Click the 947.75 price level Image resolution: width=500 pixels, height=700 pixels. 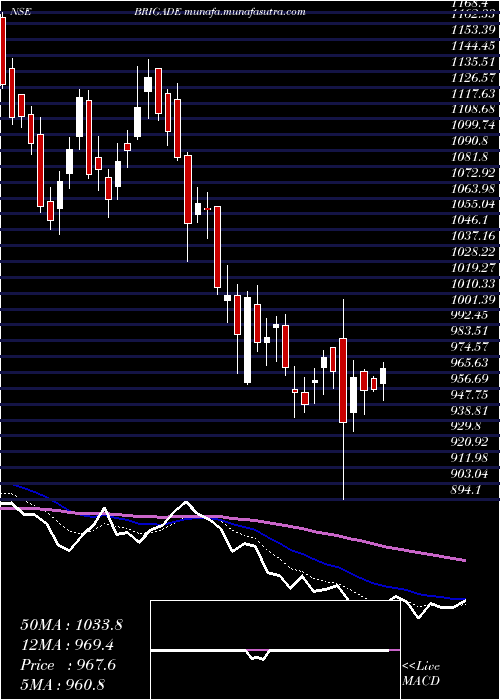[471, 396]
